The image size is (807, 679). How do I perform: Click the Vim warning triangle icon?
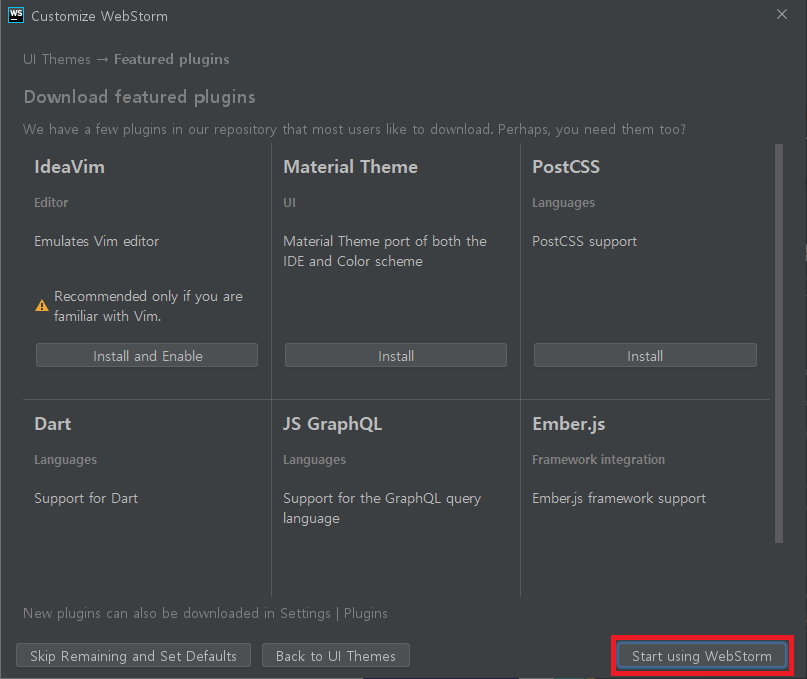click(42, 306)
